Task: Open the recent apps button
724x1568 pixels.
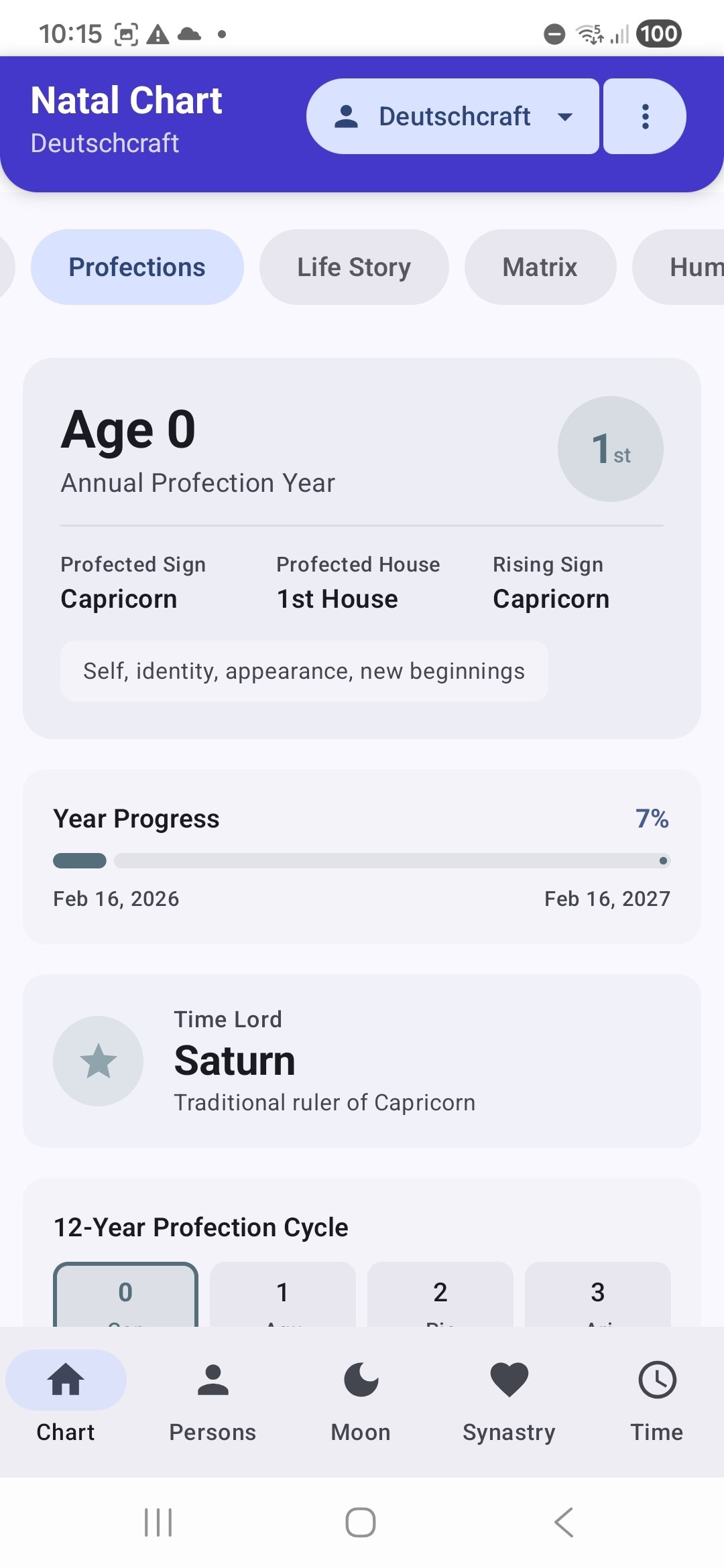Action: click(159, 1522)
